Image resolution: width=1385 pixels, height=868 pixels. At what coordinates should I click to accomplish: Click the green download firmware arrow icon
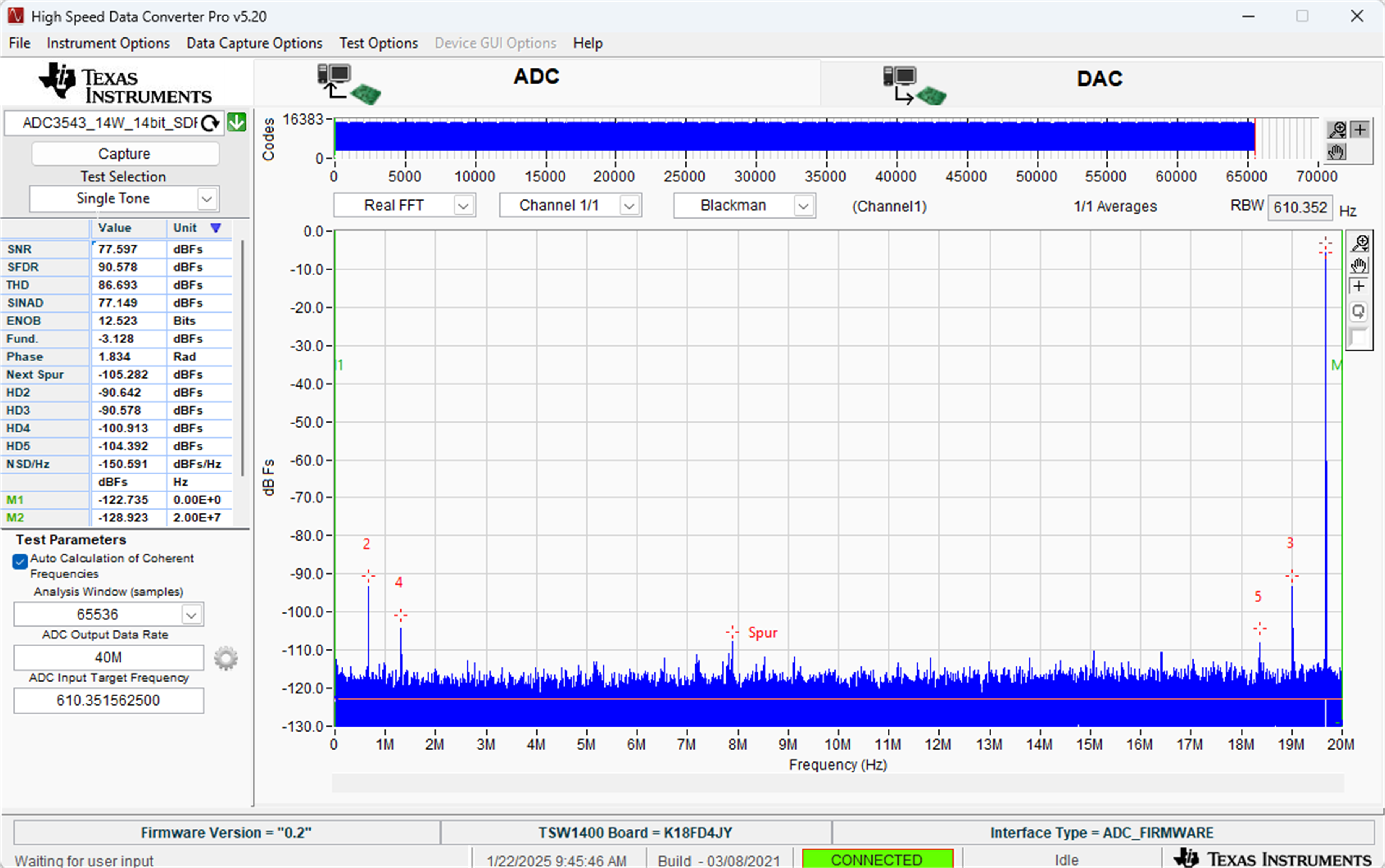coord(237,122)
